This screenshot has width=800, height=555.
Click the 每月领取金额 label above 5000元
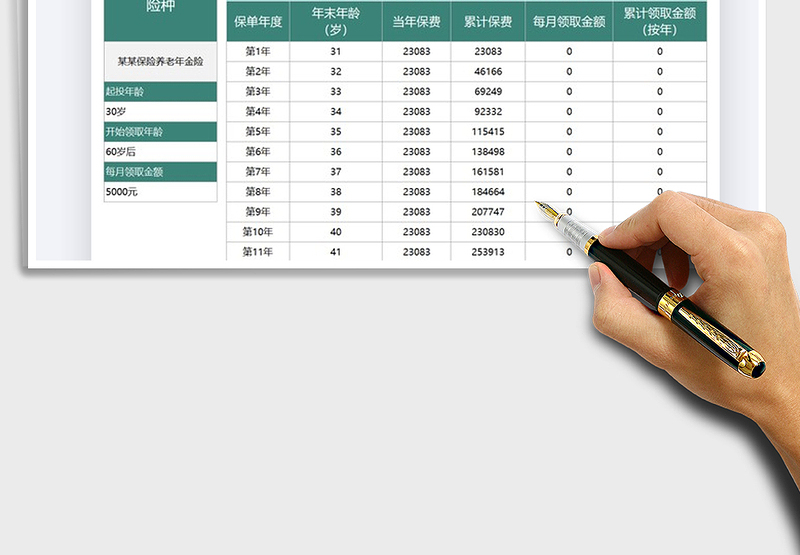[x=161, y=172]
